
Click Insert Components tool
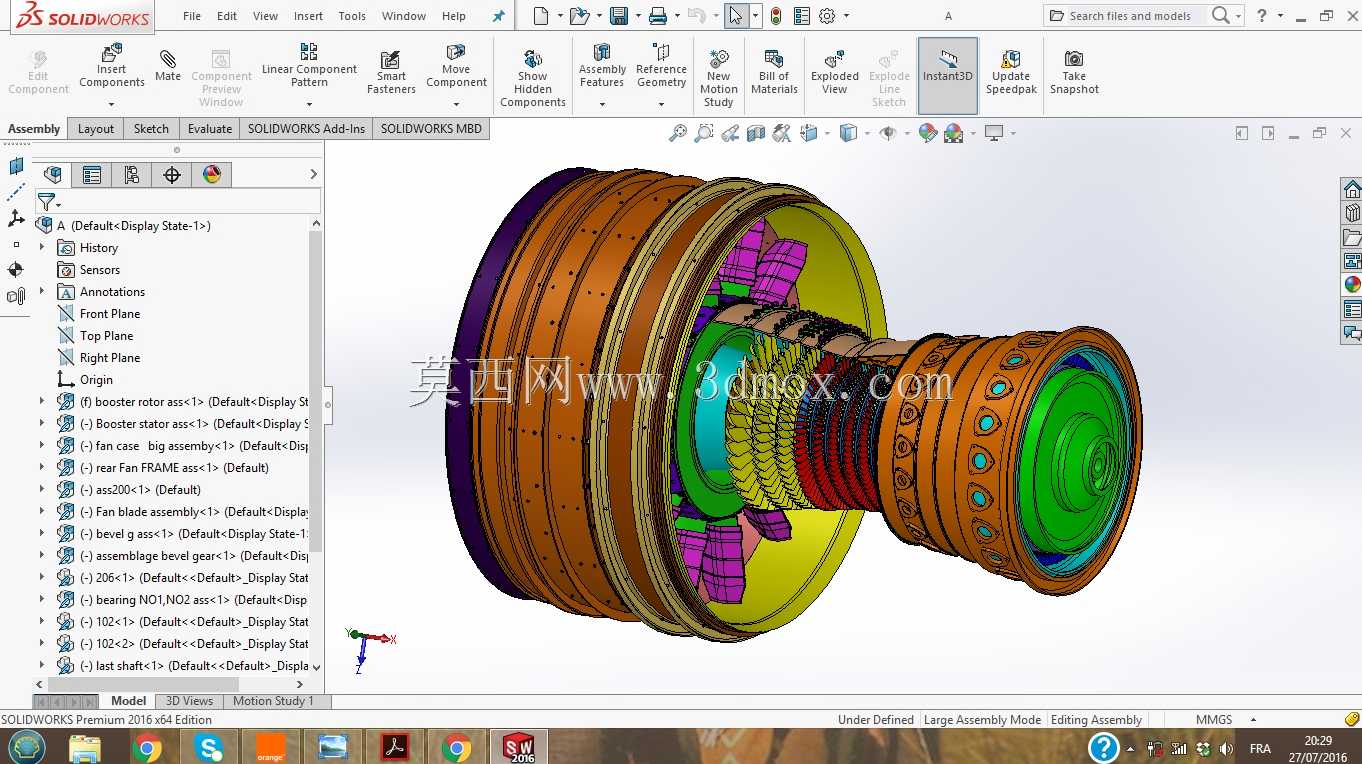coord(111,66)
